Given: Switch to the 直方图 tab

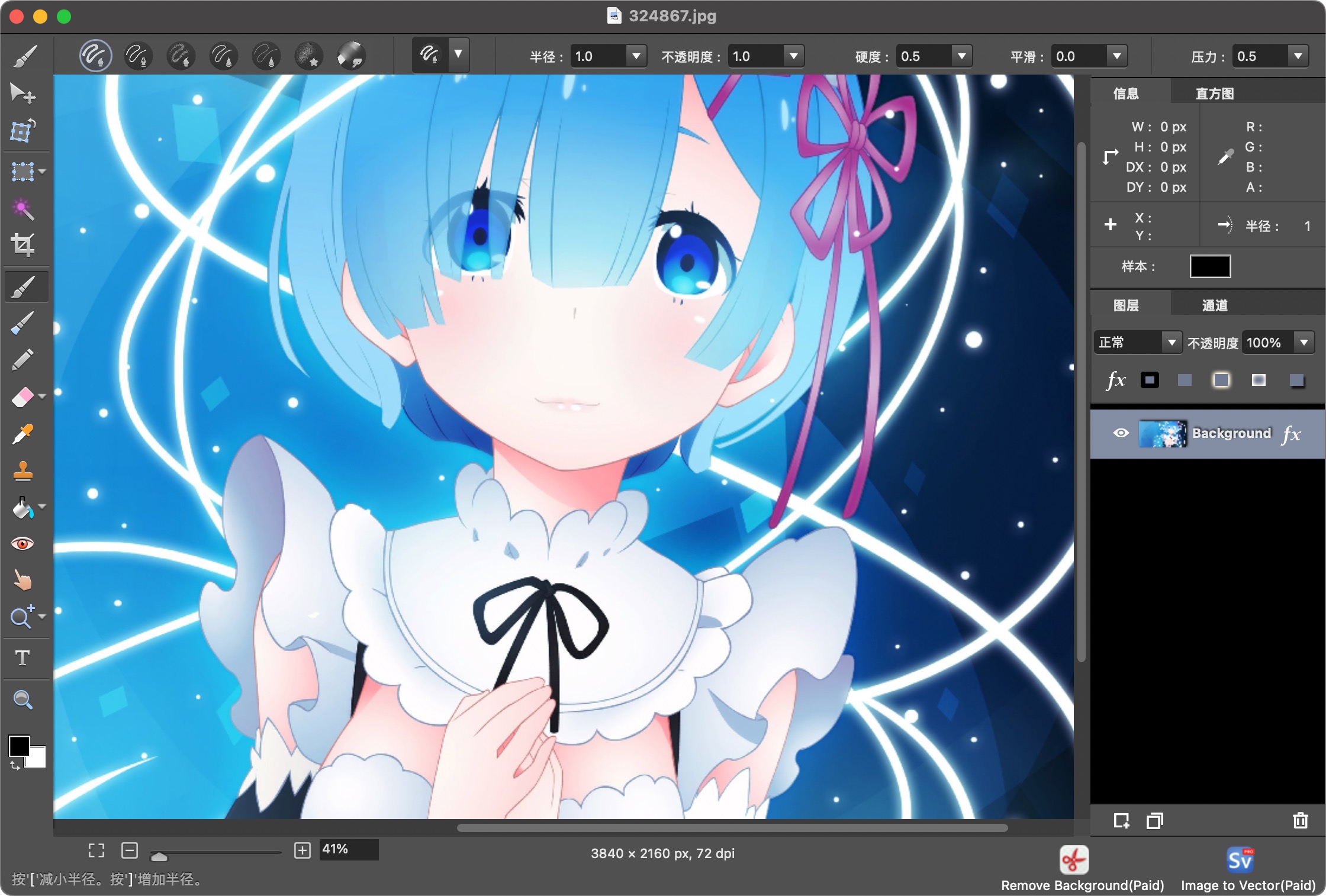Looking at the screenshot, I should coord(1214,93).
